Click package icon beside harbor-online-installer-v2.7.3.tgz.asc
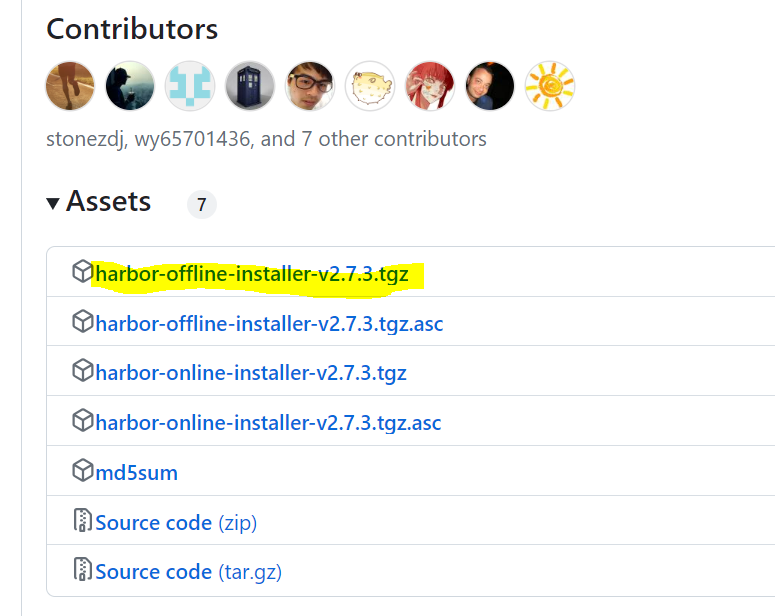This screenshot has width=775, height=616. [x=82, y=422]
